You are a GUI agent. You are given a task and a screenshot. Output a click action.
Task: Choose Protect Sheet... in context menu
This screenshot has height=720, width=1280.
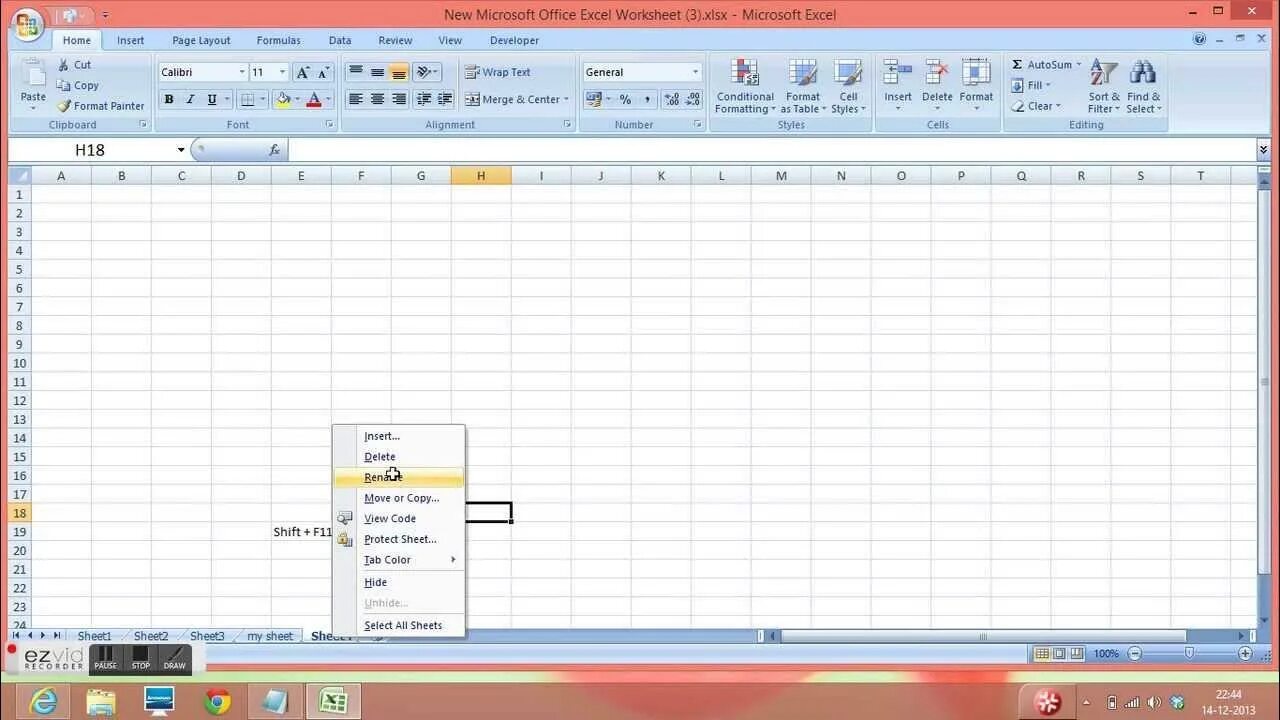pos(399,539)
